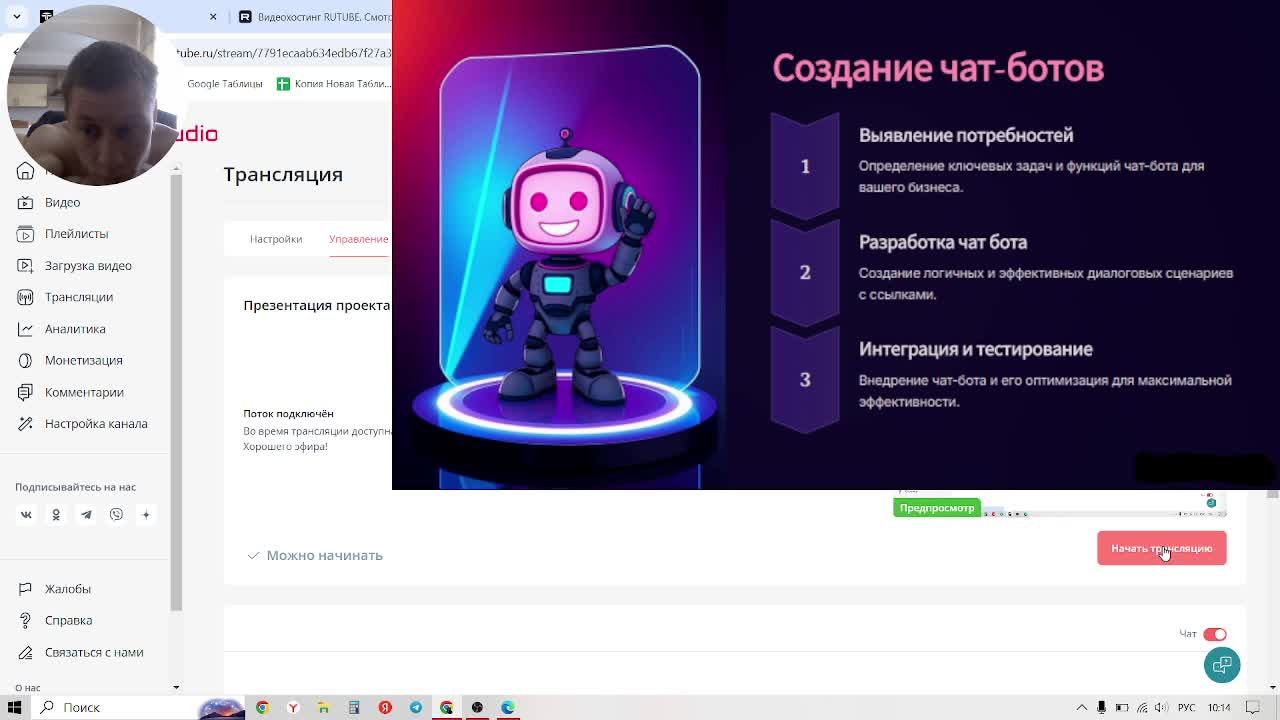Open the support chat bubble widget
The height and width of the screenshot is (720, 1280).
pyautogui.click(x=1222, y=665)
